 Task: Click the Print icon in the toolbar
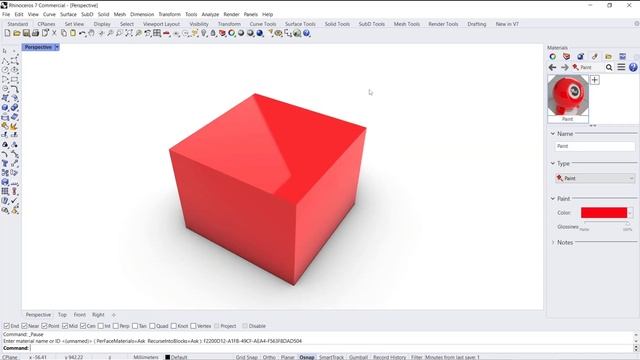coord(36,33)
